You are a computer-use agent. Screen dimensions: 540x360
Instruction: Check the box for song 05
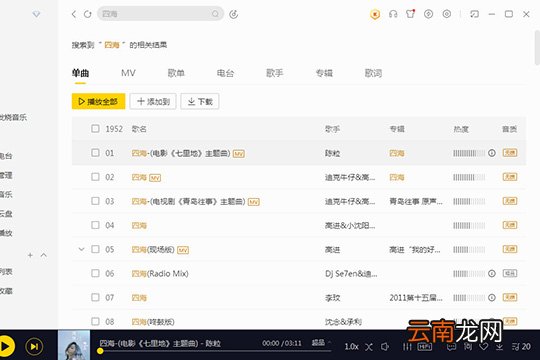(95, 249)
